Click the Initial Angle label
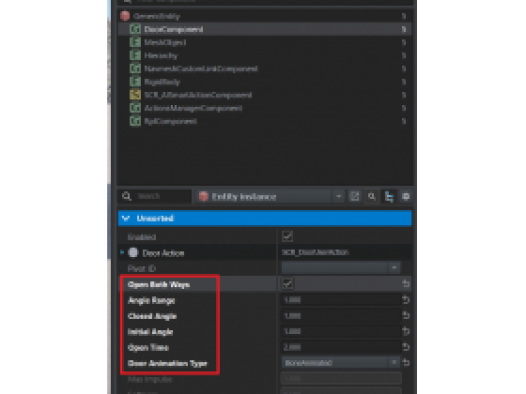The image size is (526, 394). (150, 332)
